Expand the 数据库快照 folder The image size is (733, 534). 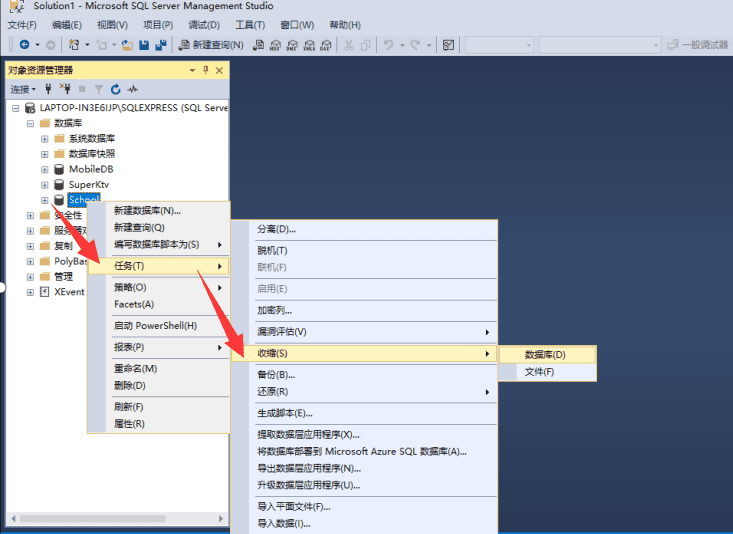click(44, 154)
